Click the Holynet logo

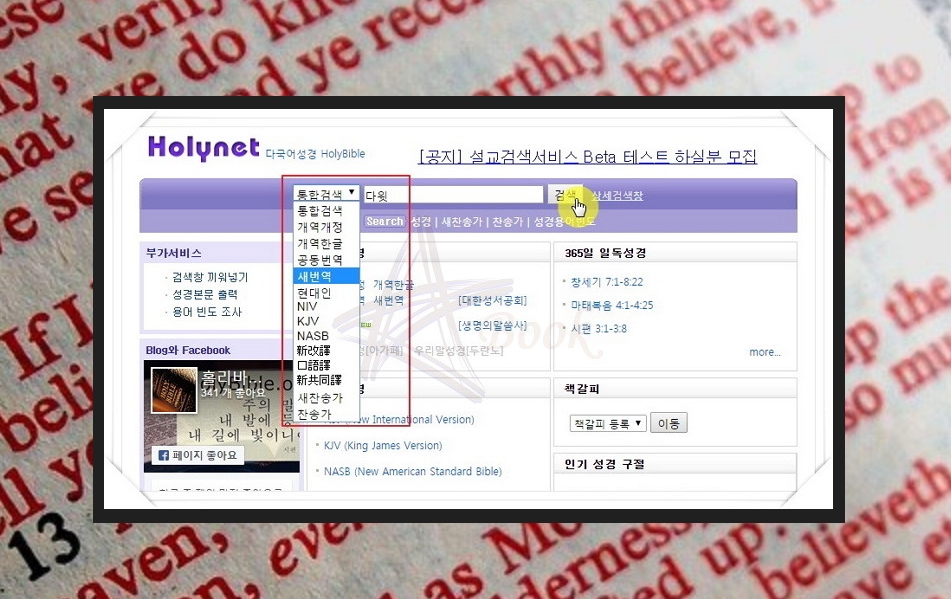coord(204,147)
